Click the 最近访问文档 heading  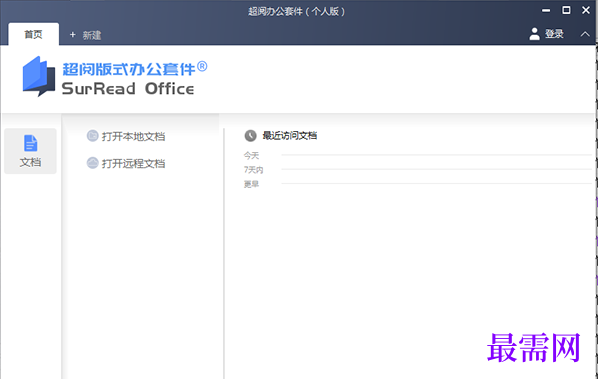pos(290,135)
